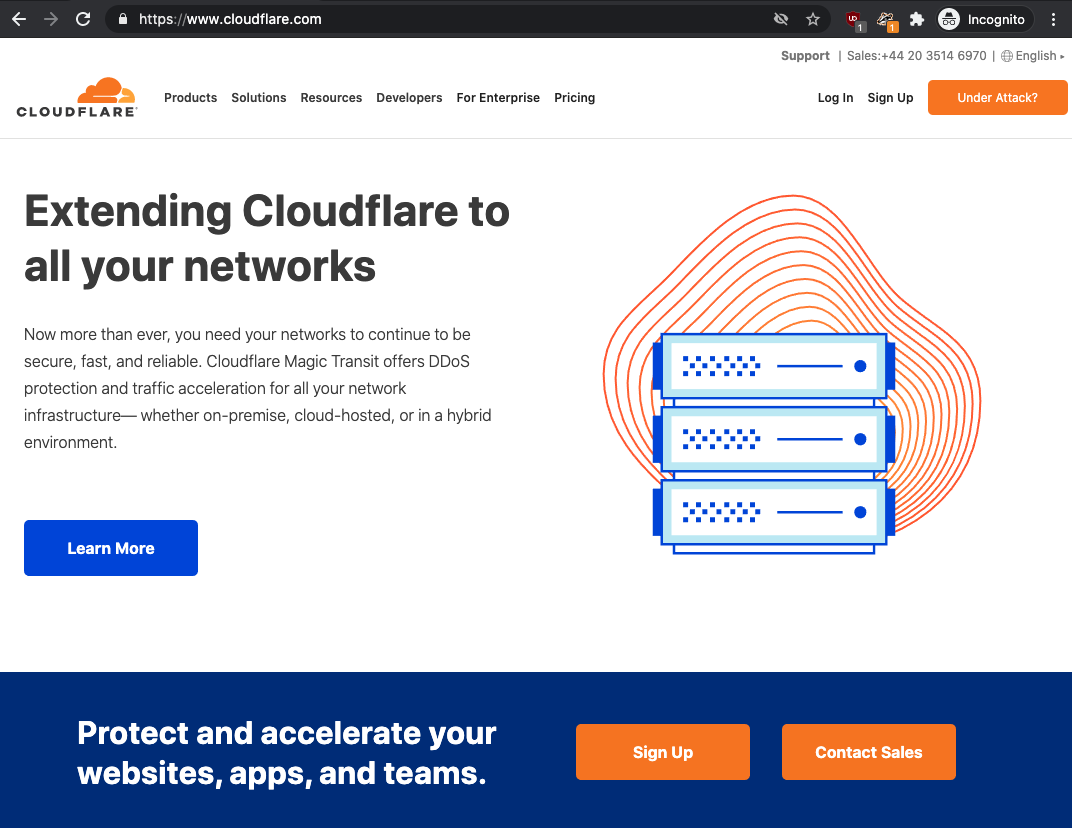This screenshot has width=1072, height=828.
Task: Reload the page with the refresh icon
Action: [x=83, y=19]
